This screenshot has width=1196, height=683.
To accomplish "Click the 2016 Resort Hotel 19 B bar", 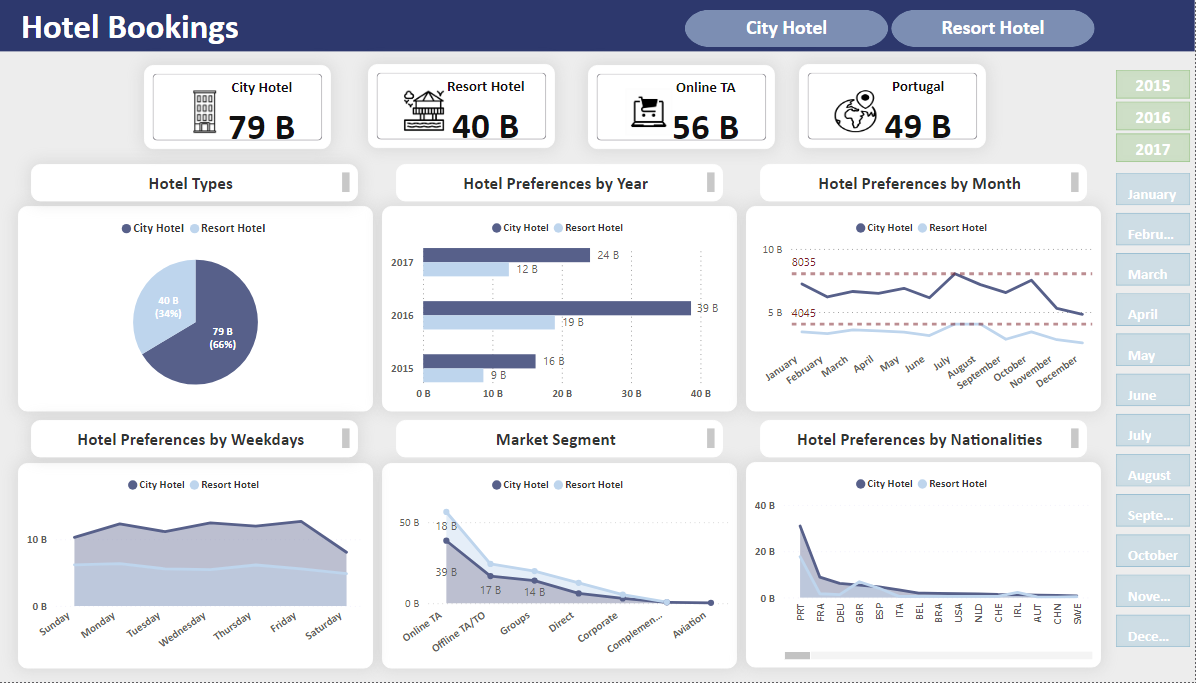I will (x=489, y=323).
